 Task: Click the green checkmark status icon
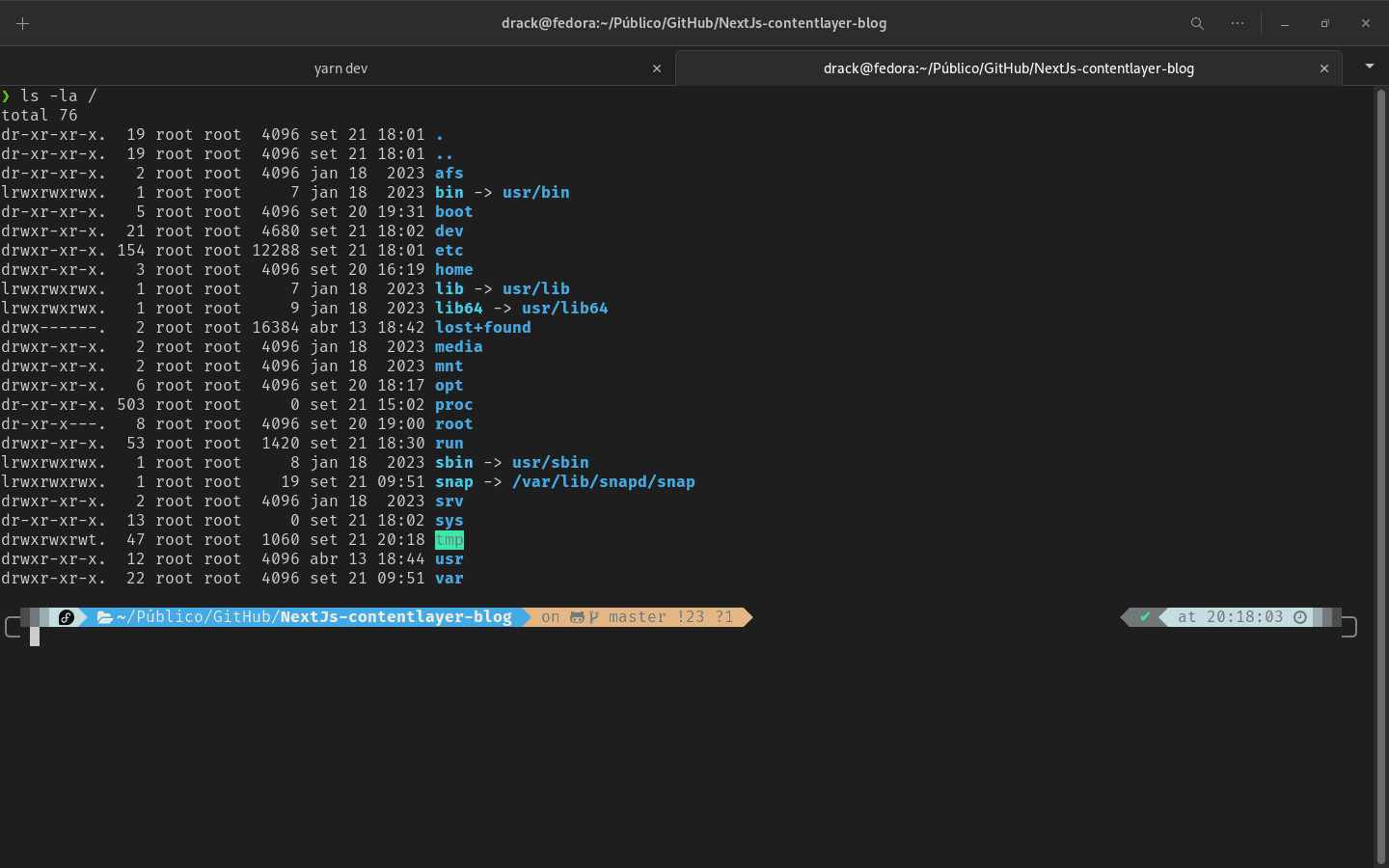[1145, 617]
